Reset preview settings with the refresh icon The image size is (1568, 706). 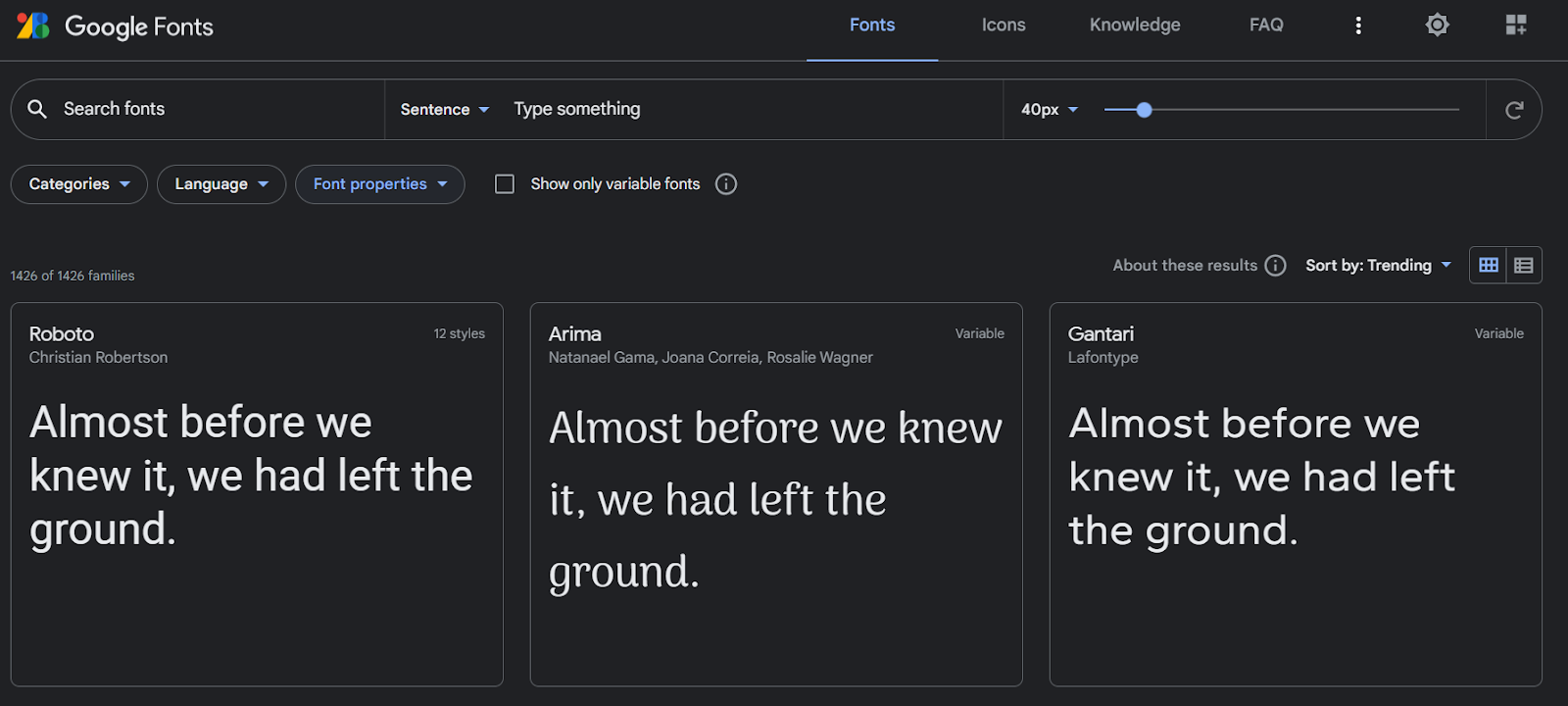click(x=1514, y=110)
